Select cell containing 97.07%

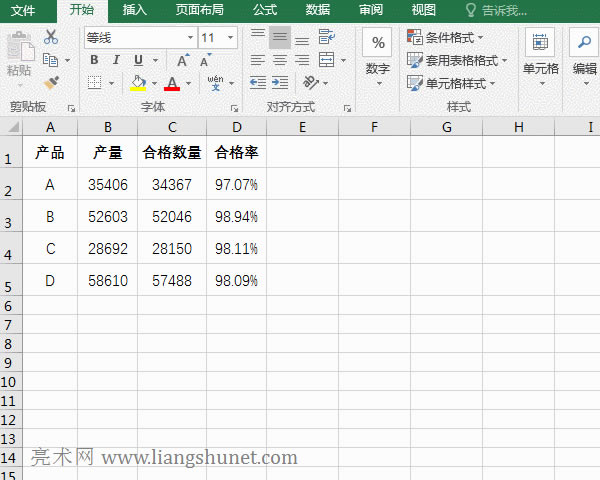(236, 185)
